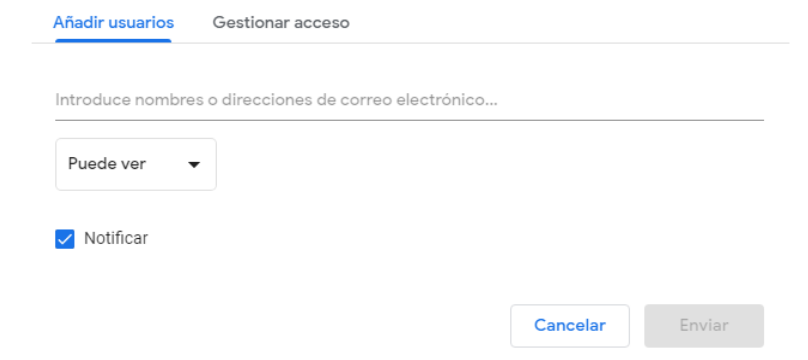Send the invitation using the grey Enviar button
The width and height of the screenshot is (808, 360).
click(x=704, y=325)
